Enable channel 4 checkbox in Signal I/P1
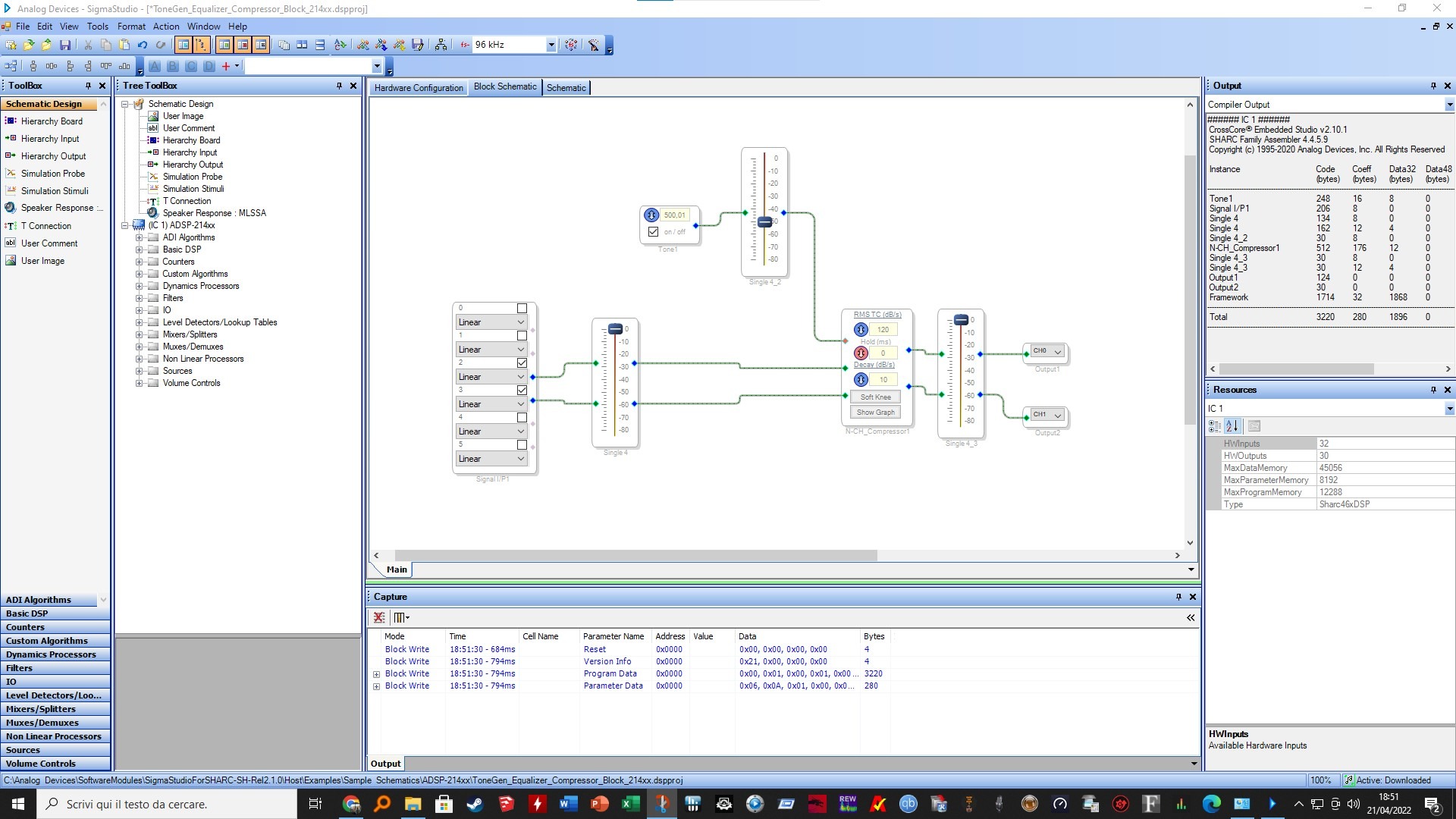Screen dimensions: 1456x819 (522, 418)
